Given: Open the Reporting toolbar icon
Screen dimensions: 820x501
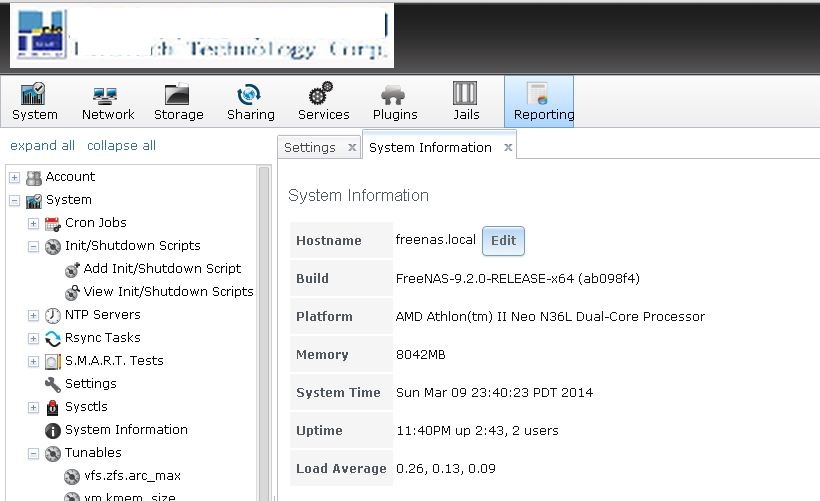Looking at the screenshot, I should point(537,94).
